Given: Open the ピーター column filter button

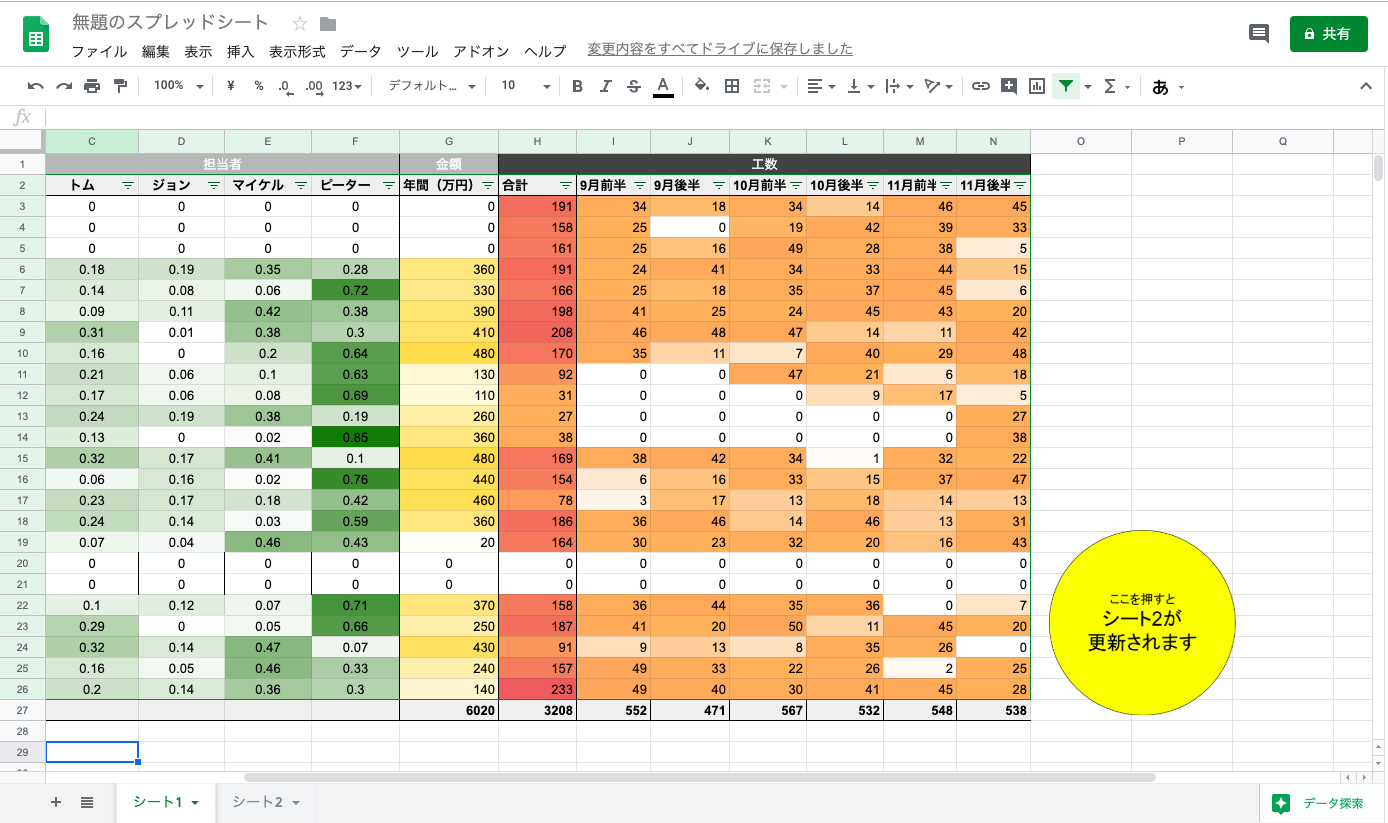Looking at the screenshot, I should 388,185.
